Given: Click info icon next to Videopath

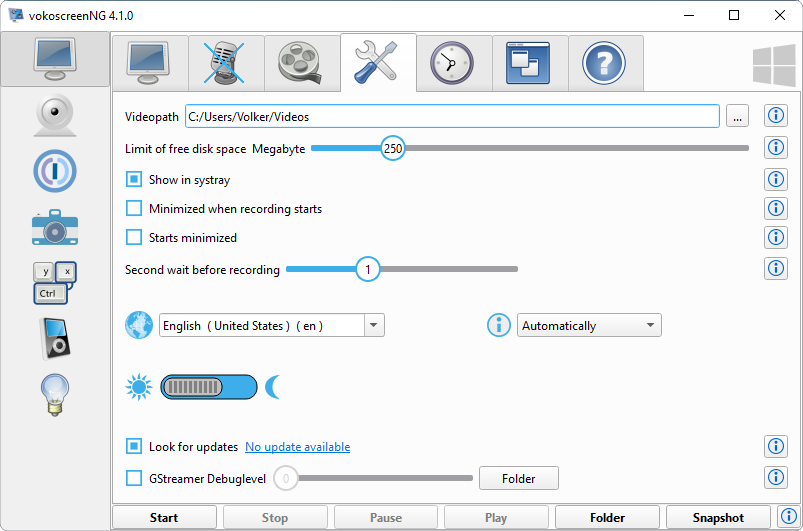Looking at the screenshot, I should [x=775, y=116].
